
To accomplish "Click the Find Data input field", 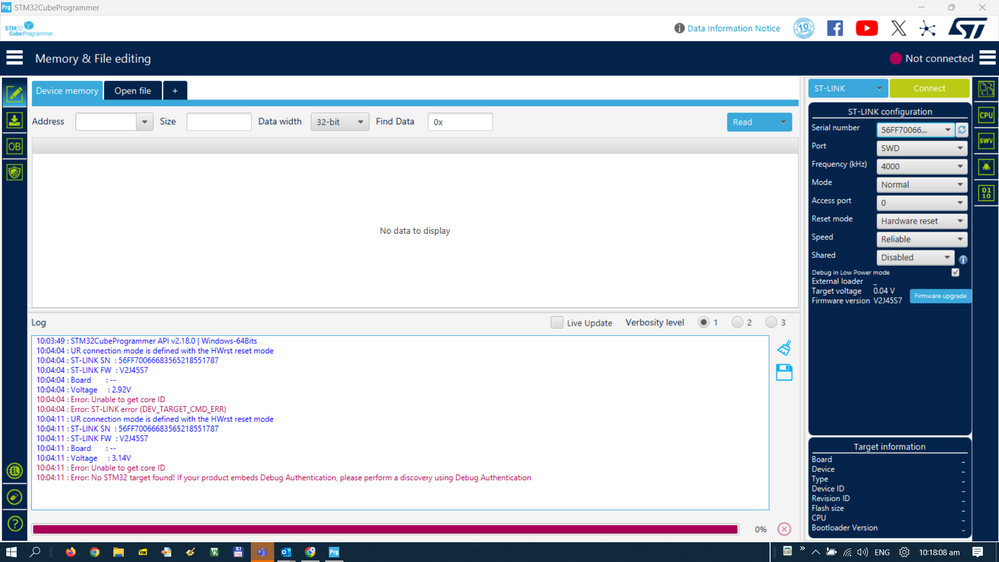I will 460,122.
